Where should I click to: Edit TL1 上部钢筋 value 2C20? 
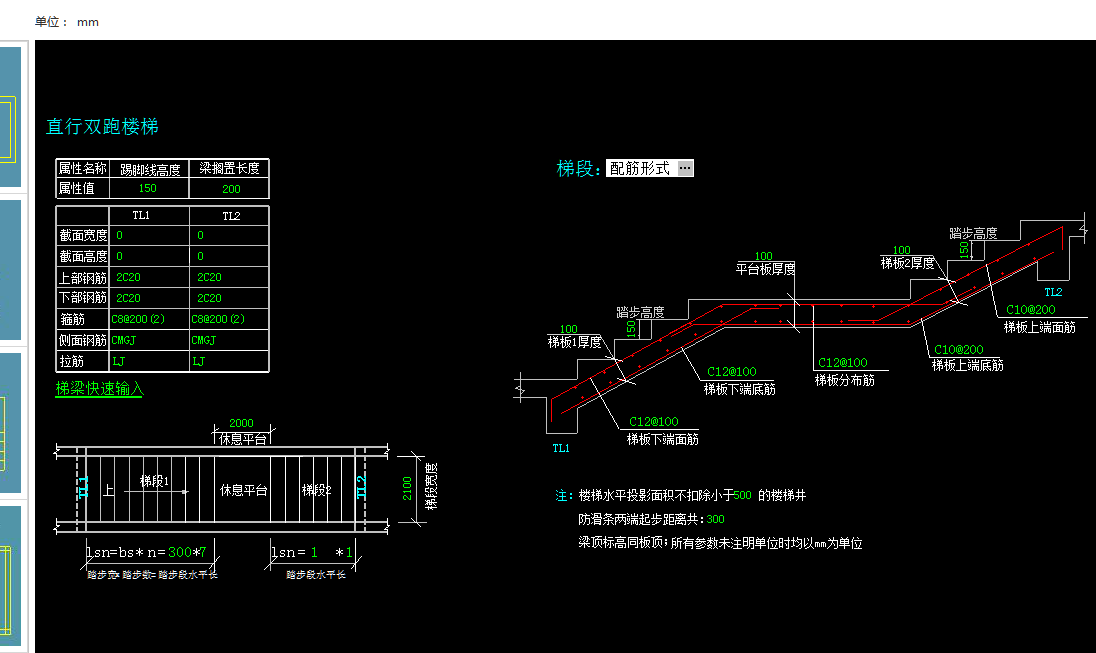pyautogui.click(x=129, y=278)
